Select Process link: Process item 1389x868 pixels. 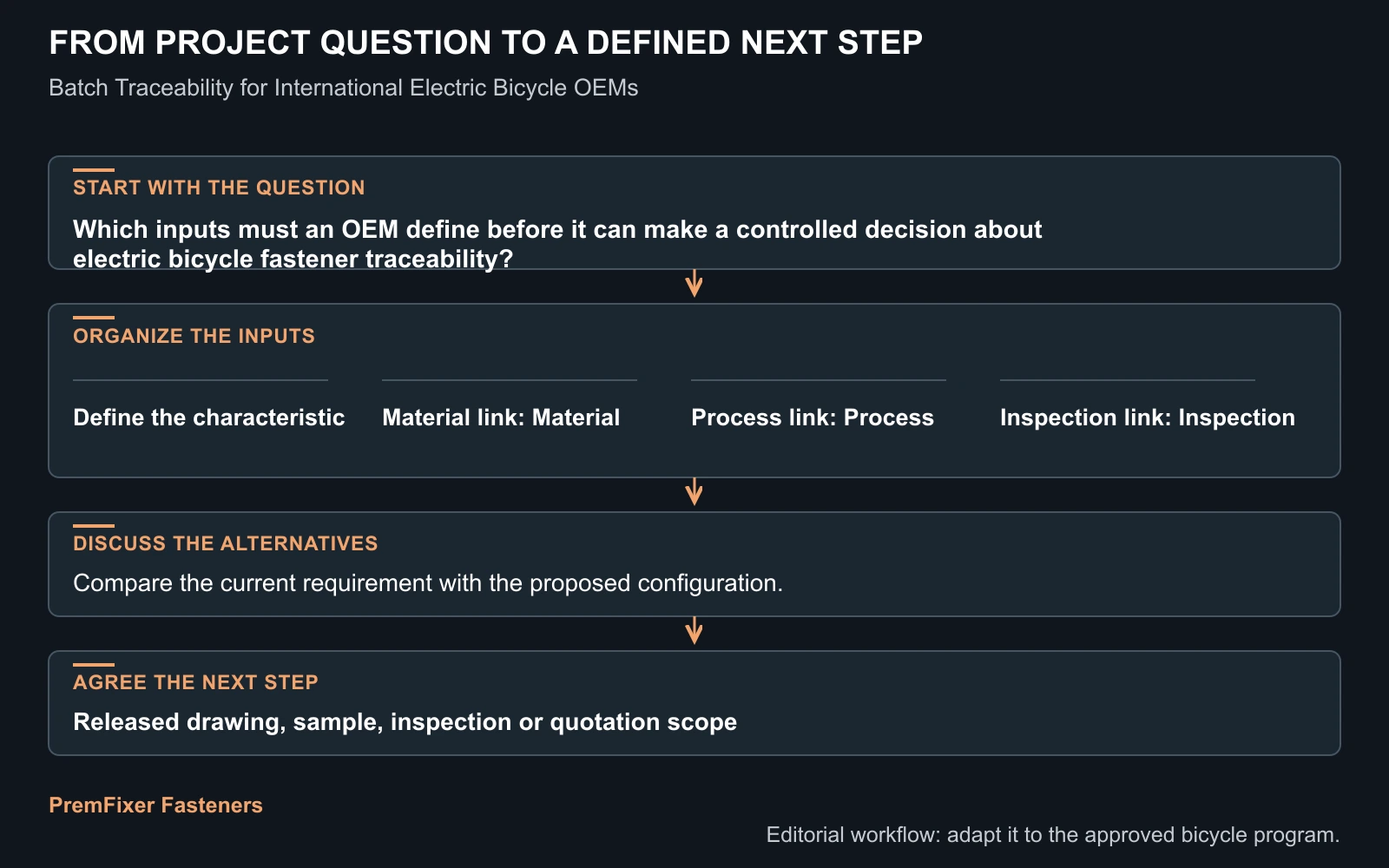tap(813, 418)
